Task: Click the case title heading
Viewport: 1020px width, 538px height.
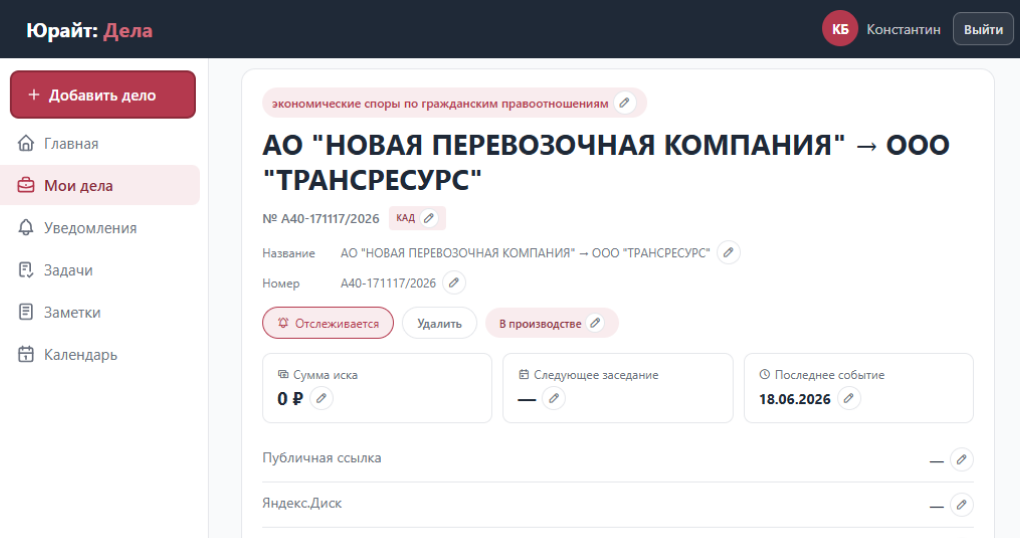Action: pos(606,163)
